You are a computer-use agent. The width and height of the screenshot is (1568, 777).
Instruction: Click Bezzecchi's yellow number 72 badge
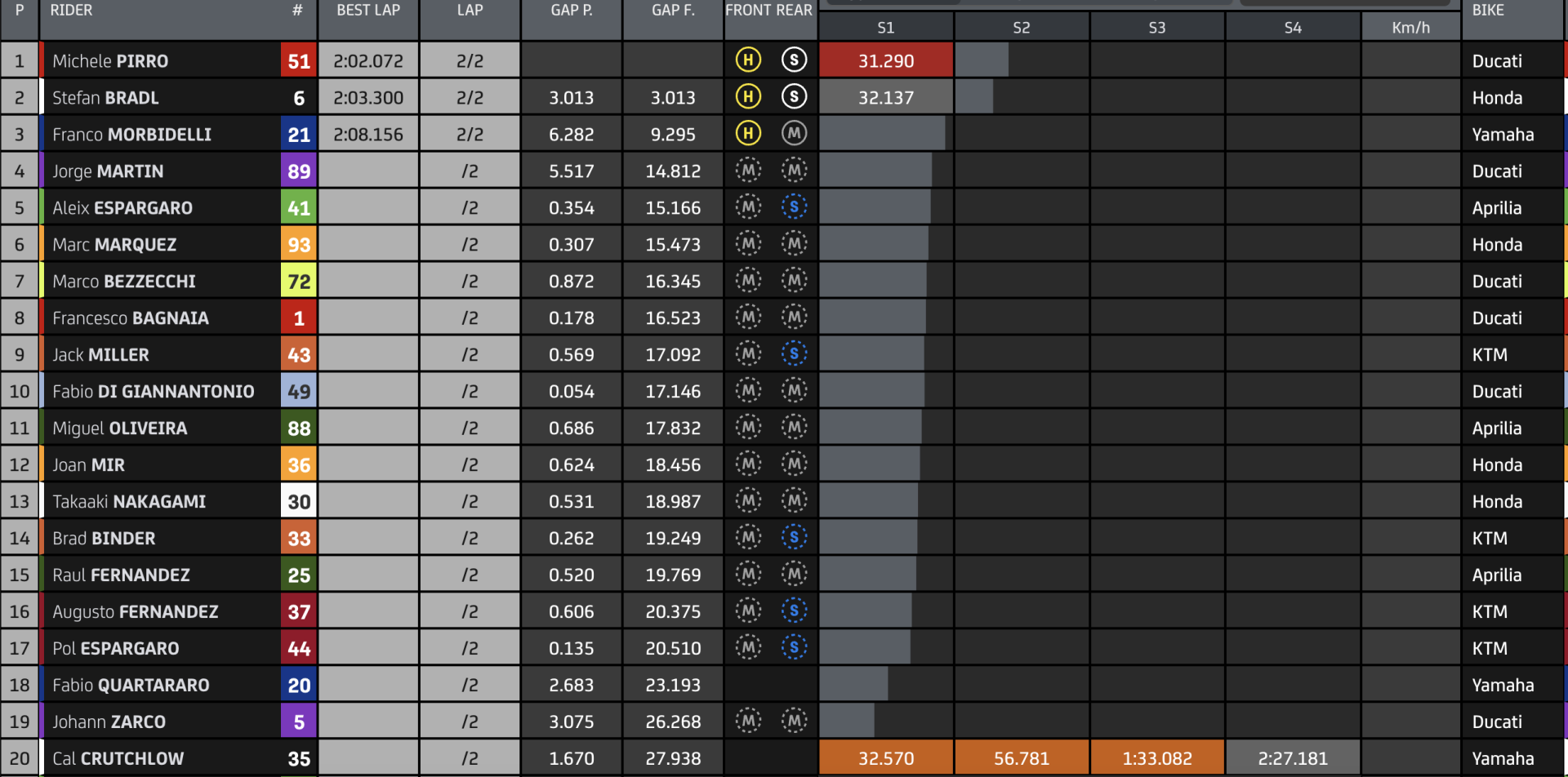click(299, 281)
